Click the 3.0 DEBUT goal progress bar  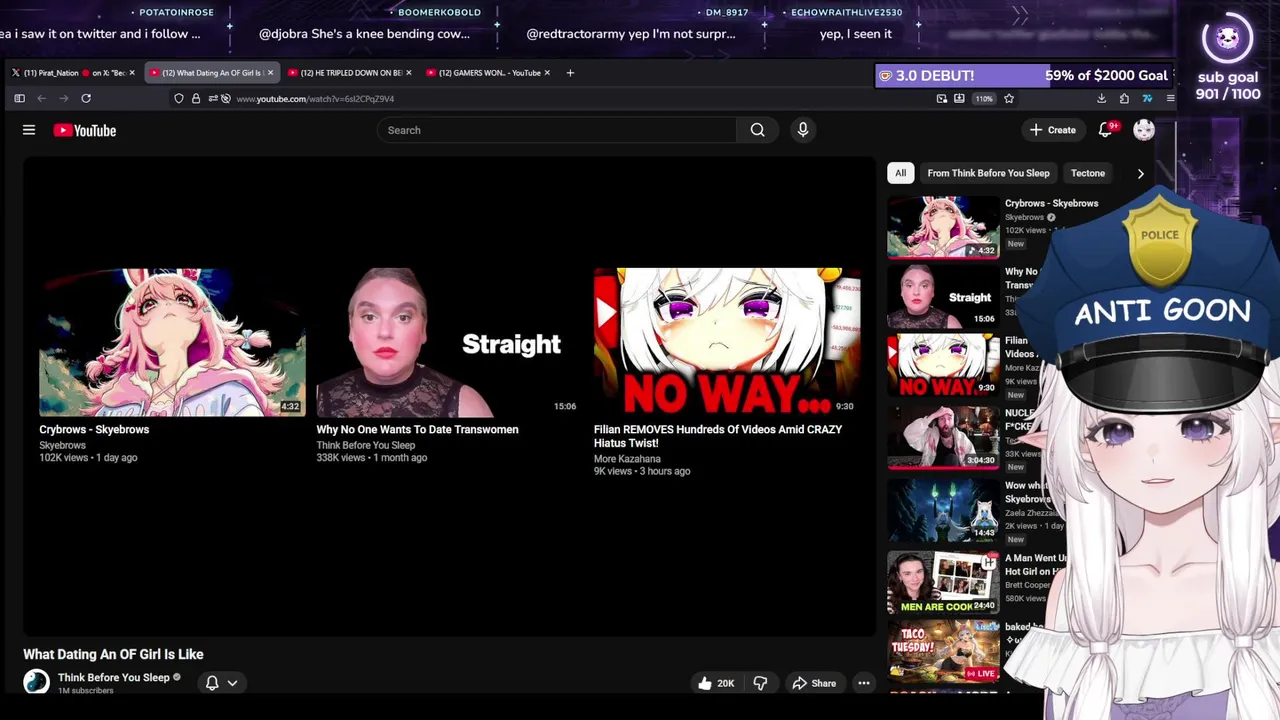(x=1024, y=76)
